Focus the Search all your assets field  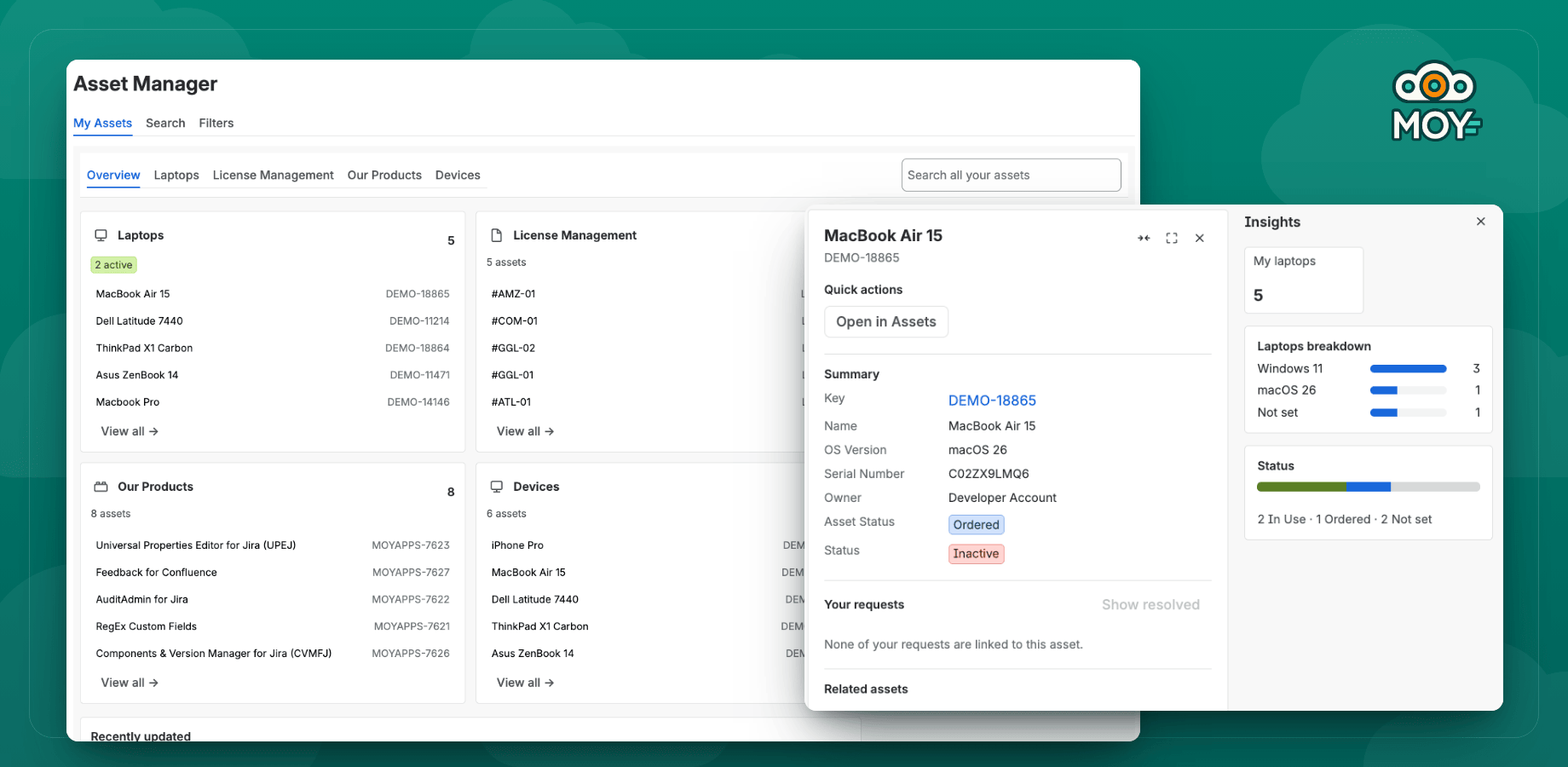(x=1012, y=175)
